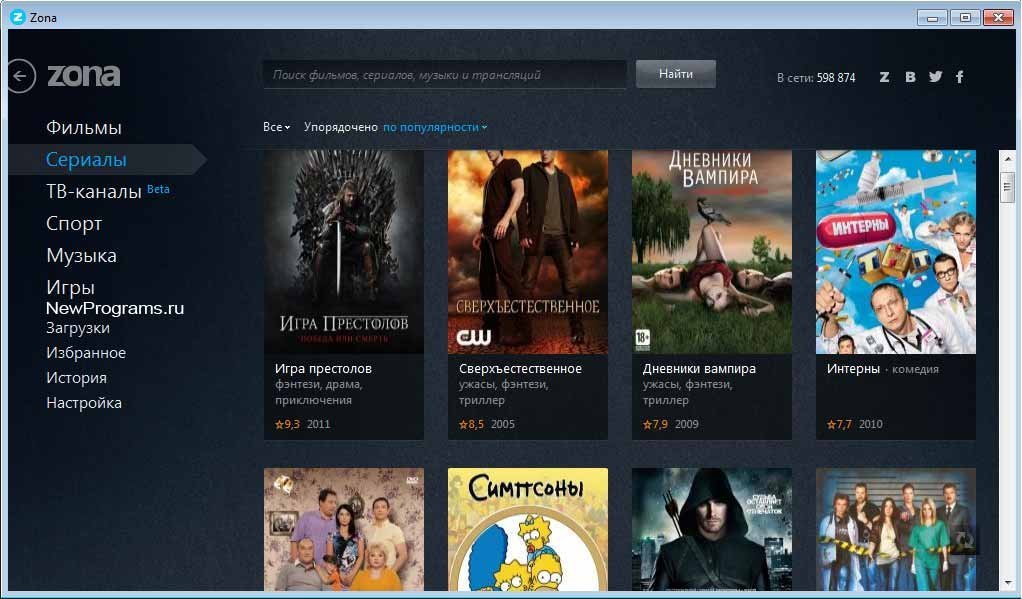The width and height of the screenshot is (1022, 599).
Task: Click into the search input field
Action: pos(444,75)
